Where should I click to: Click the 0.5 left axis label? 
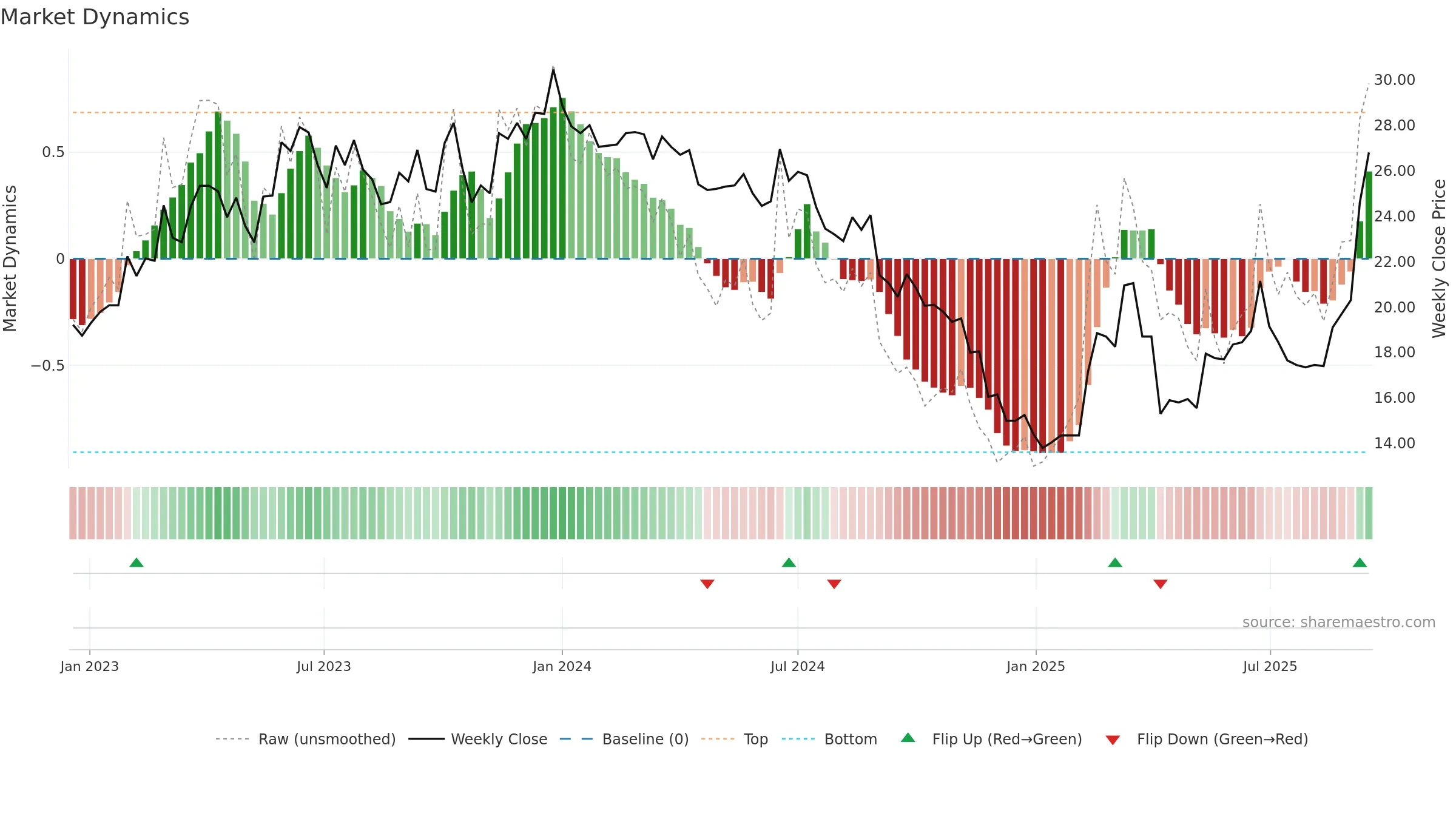click(53, 152)
